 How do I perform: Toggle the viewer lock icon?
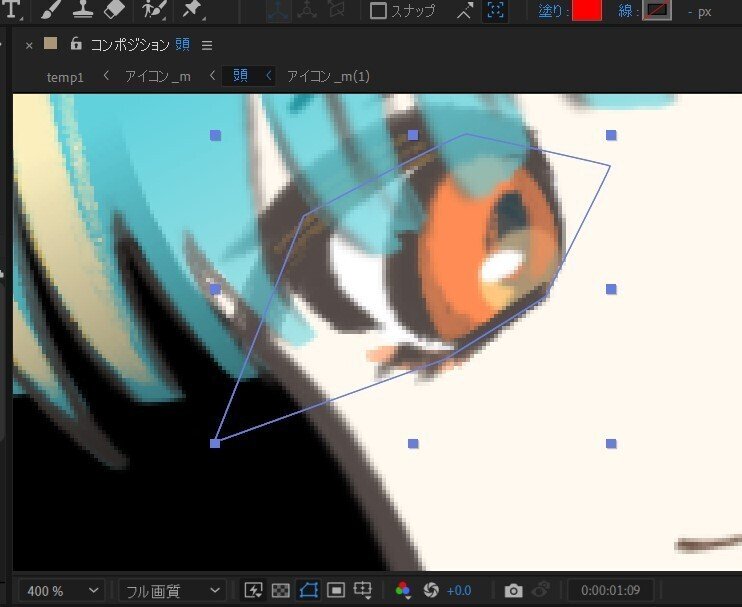click(76, 44)
